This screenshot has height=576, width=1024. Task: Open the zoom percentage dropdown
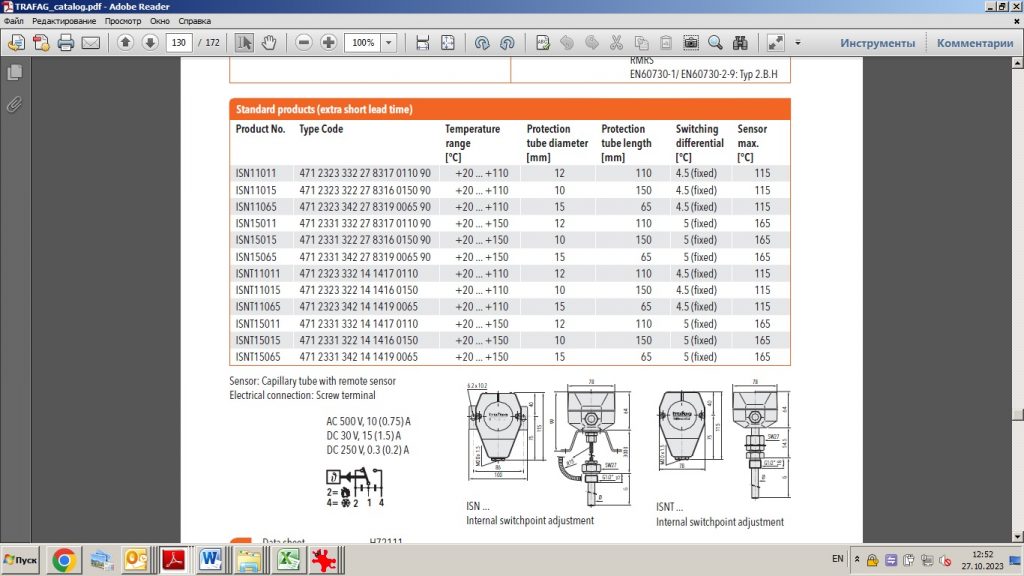(388, 43)
